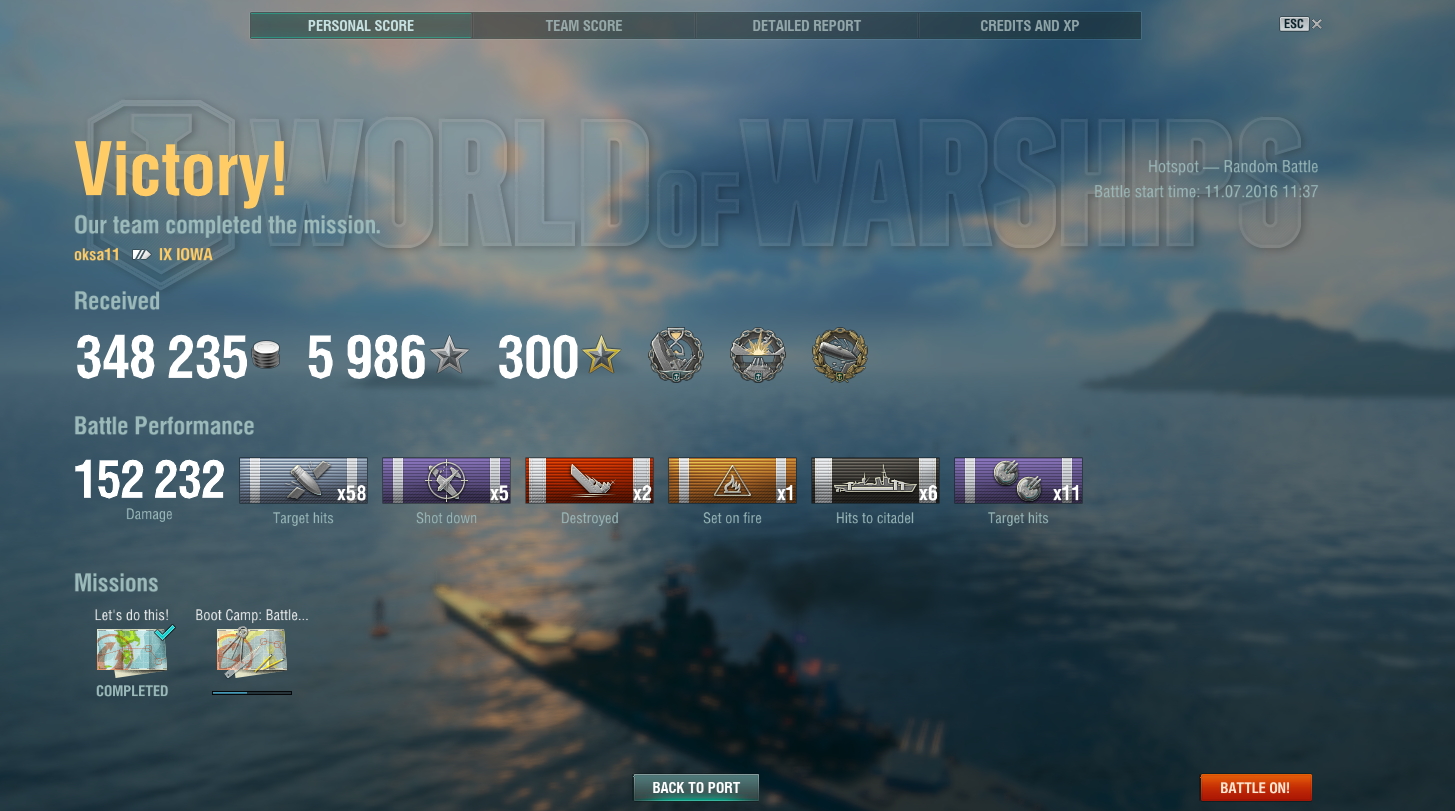
Task: Click the silver credits coin icon
Action: coord(266,356)
